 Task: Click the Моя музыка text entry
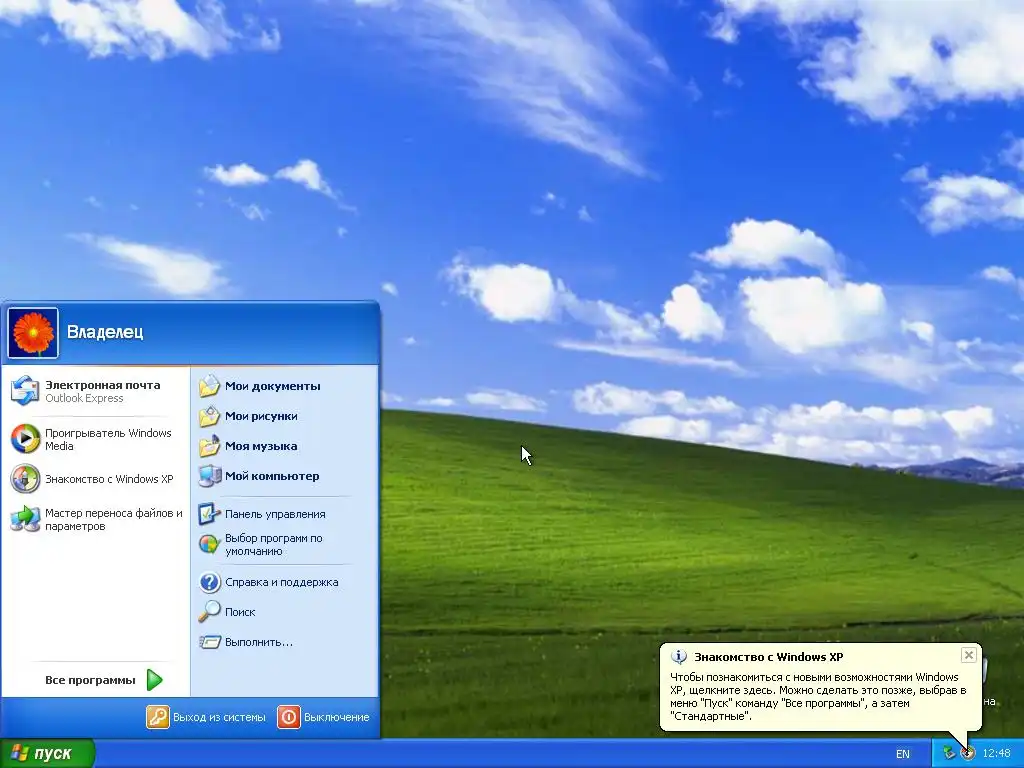(261, 446)
